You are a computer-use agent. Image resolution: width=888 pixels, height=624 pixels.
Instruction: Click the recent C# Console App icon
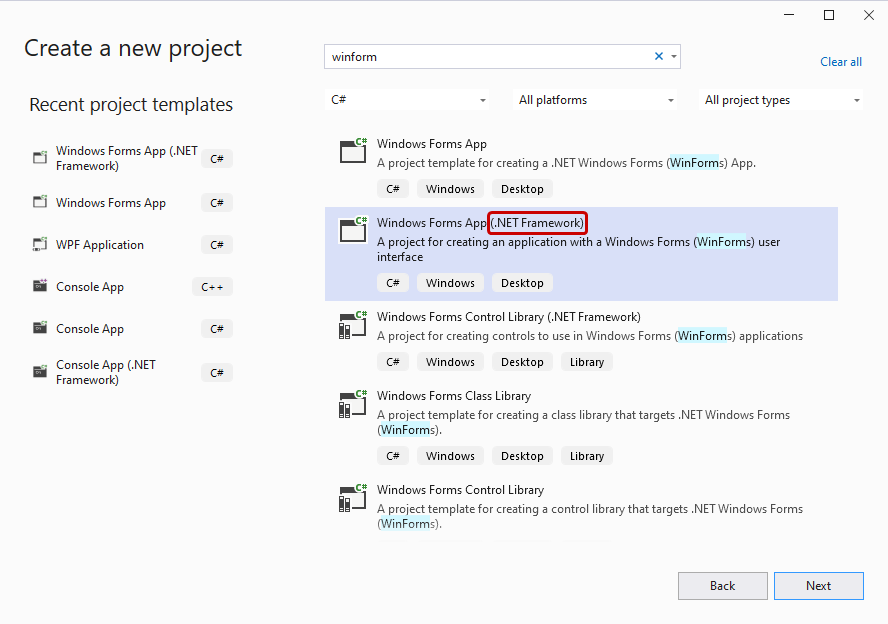pyautogui.click(x=40, y=328)
